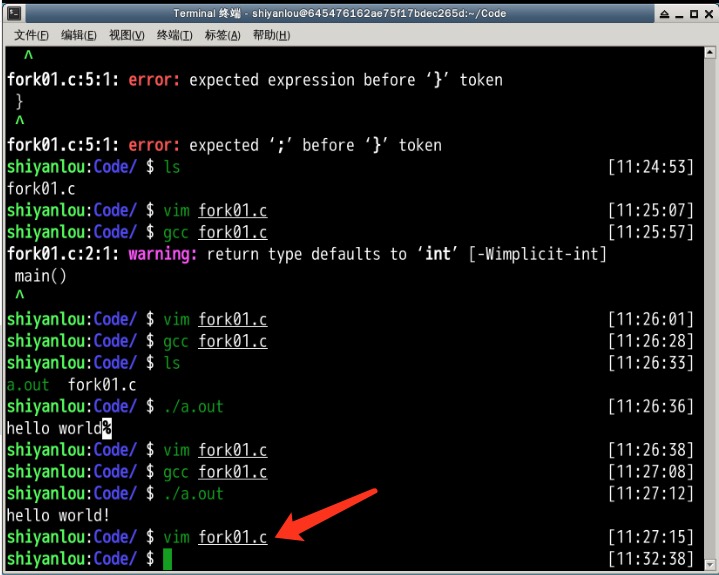Click the green cursor at the command prompt
This screenshot has height=575, width=719.
[167, 559]
